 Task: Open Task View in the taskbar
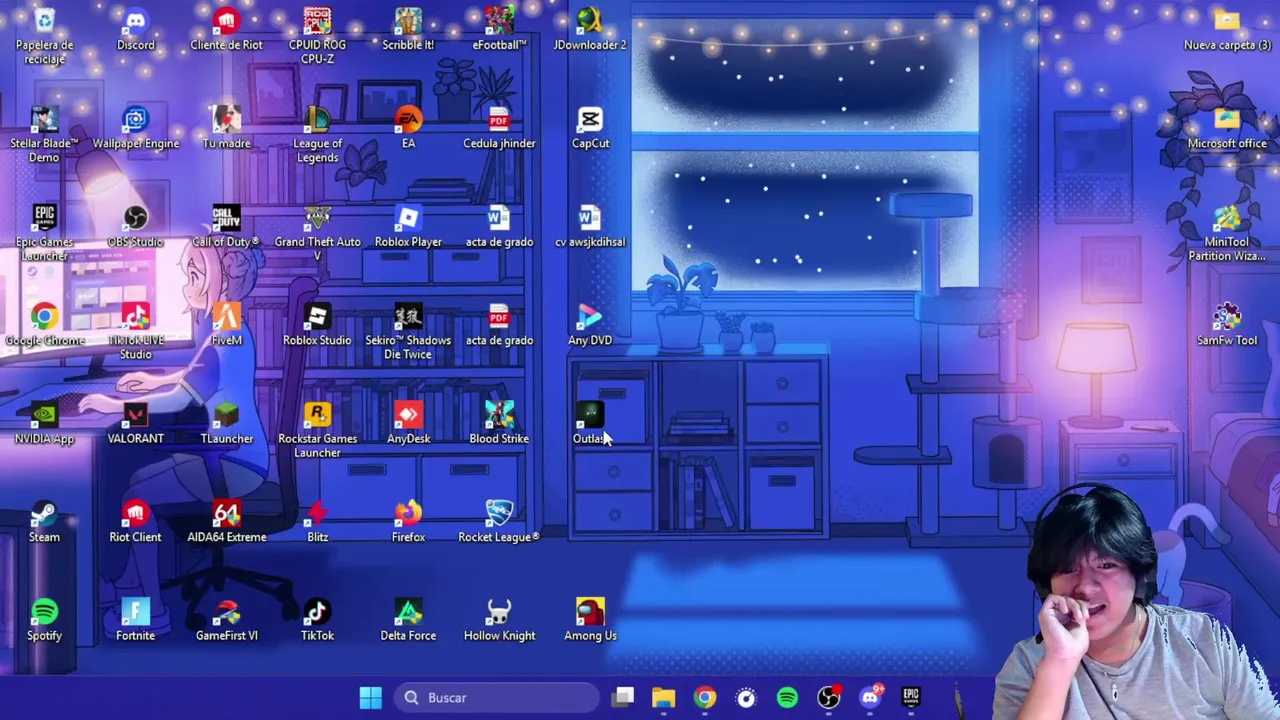tap(623, 697)
